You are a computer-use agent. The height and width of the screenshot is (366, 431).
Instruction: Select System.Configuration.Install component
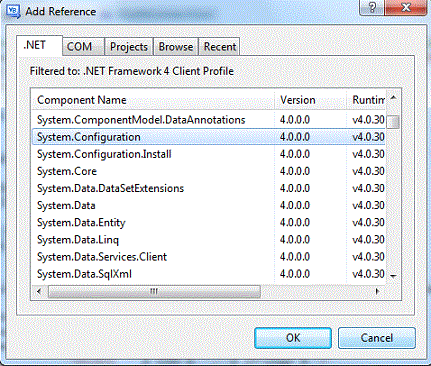coord(209,154)
